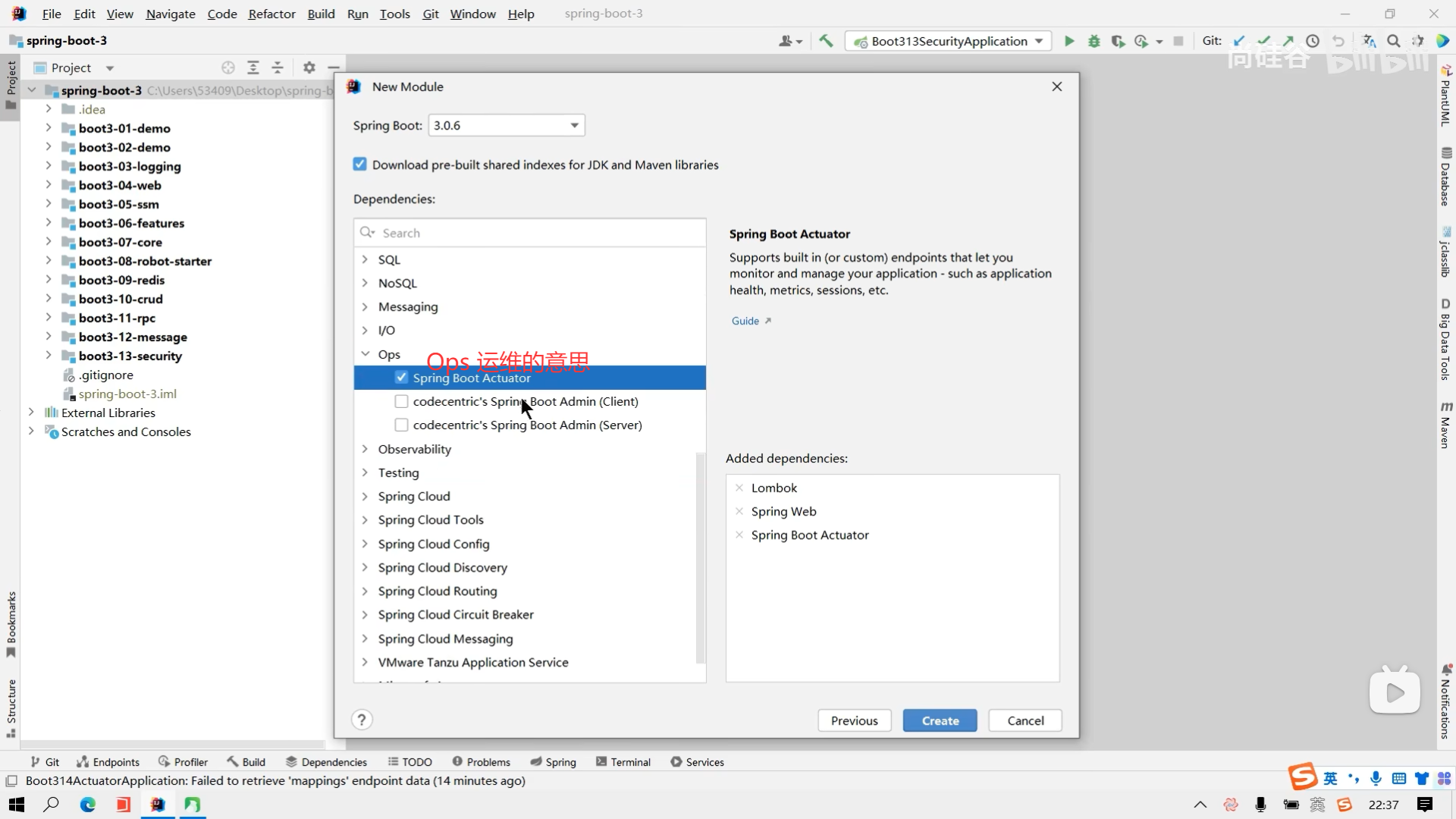Image resolution: width=1456 pixels, height=819 pixels.
Task: Toggle download pre-built shared indexes checkbox
Action: click(359, 165)
